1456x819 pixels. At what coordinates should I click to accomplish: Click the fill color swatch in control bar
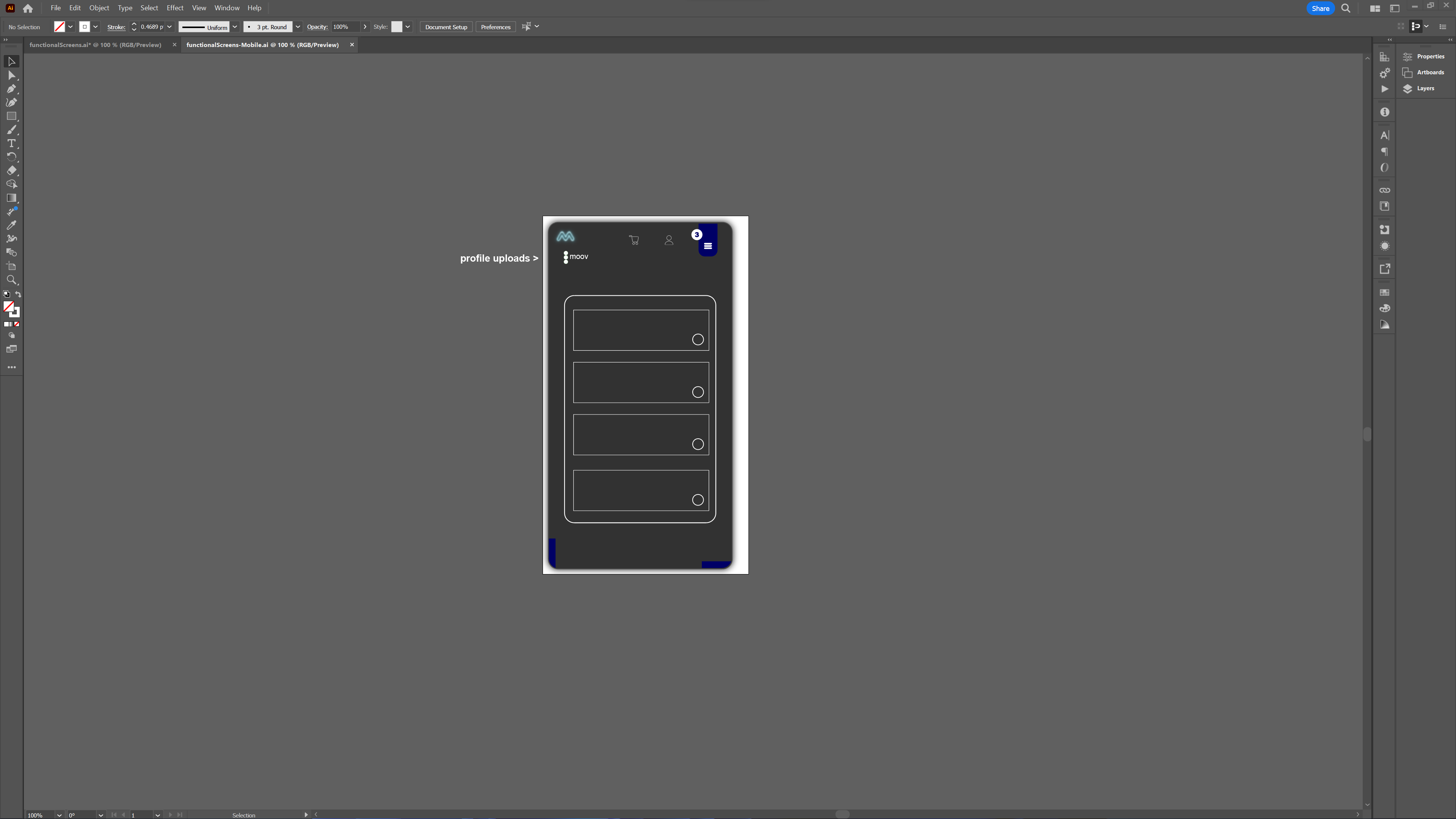pos(60,27)
